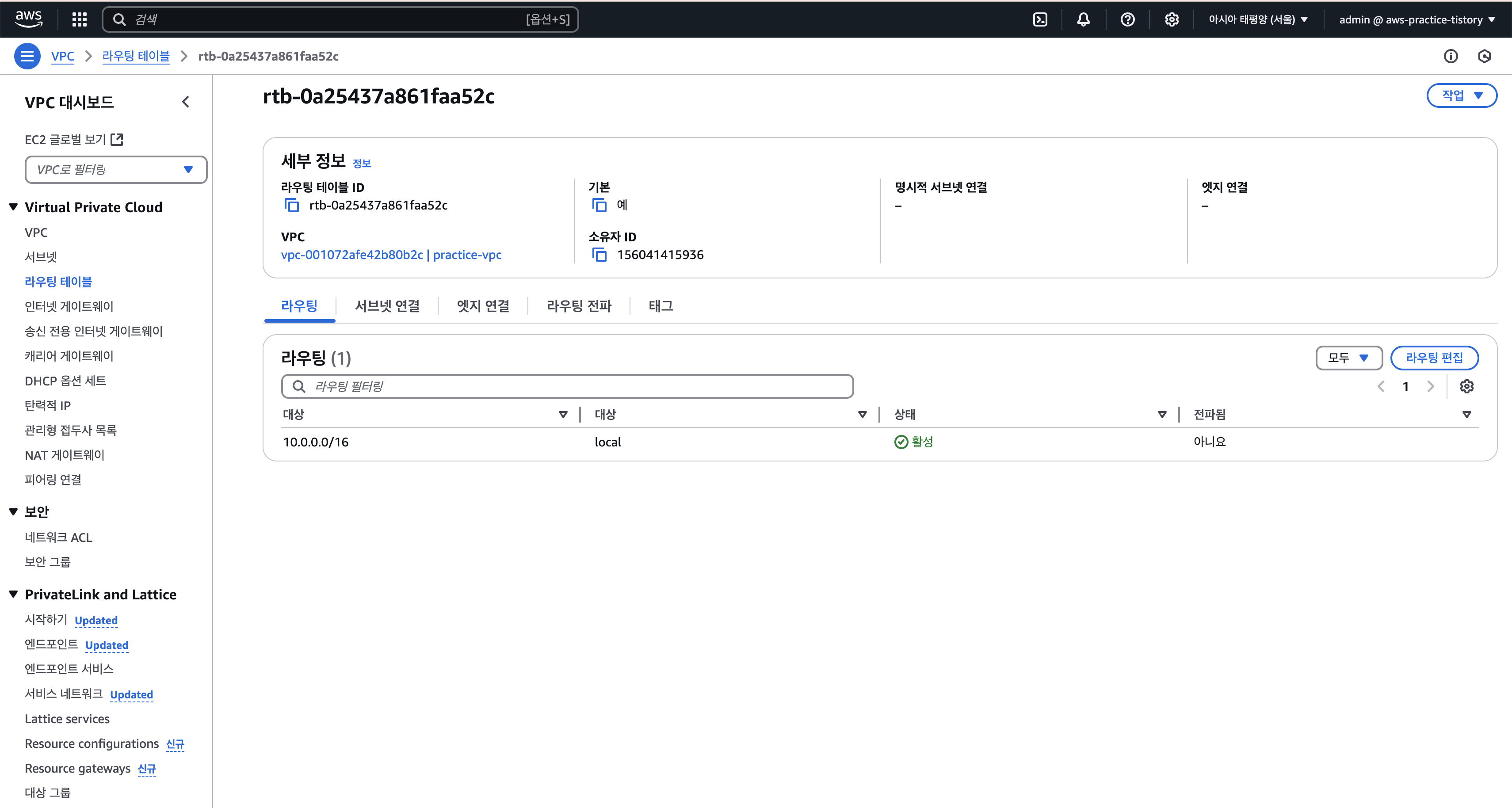The image size is (1512, 808).
Task: Open routes table preferences gear
Action: (1466, 386)
